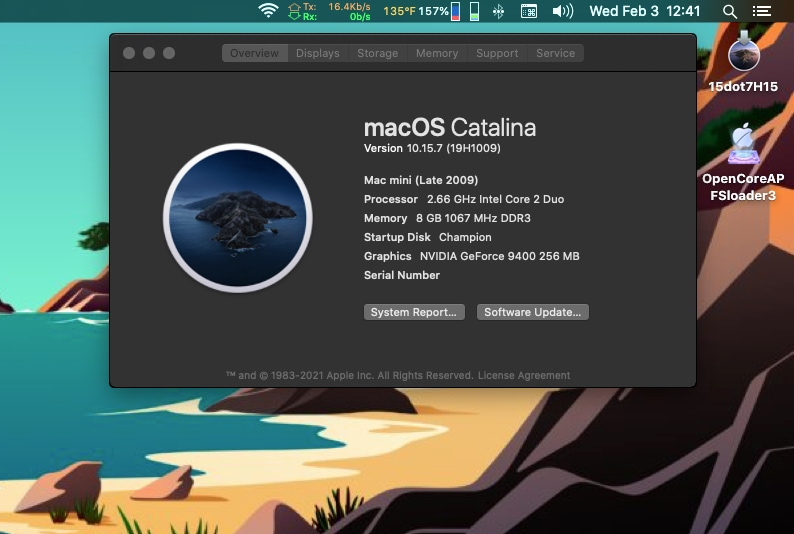Open the Storage tab
Image resolution: width=794 pixels, height=534 pixels.
coord(378,53)
